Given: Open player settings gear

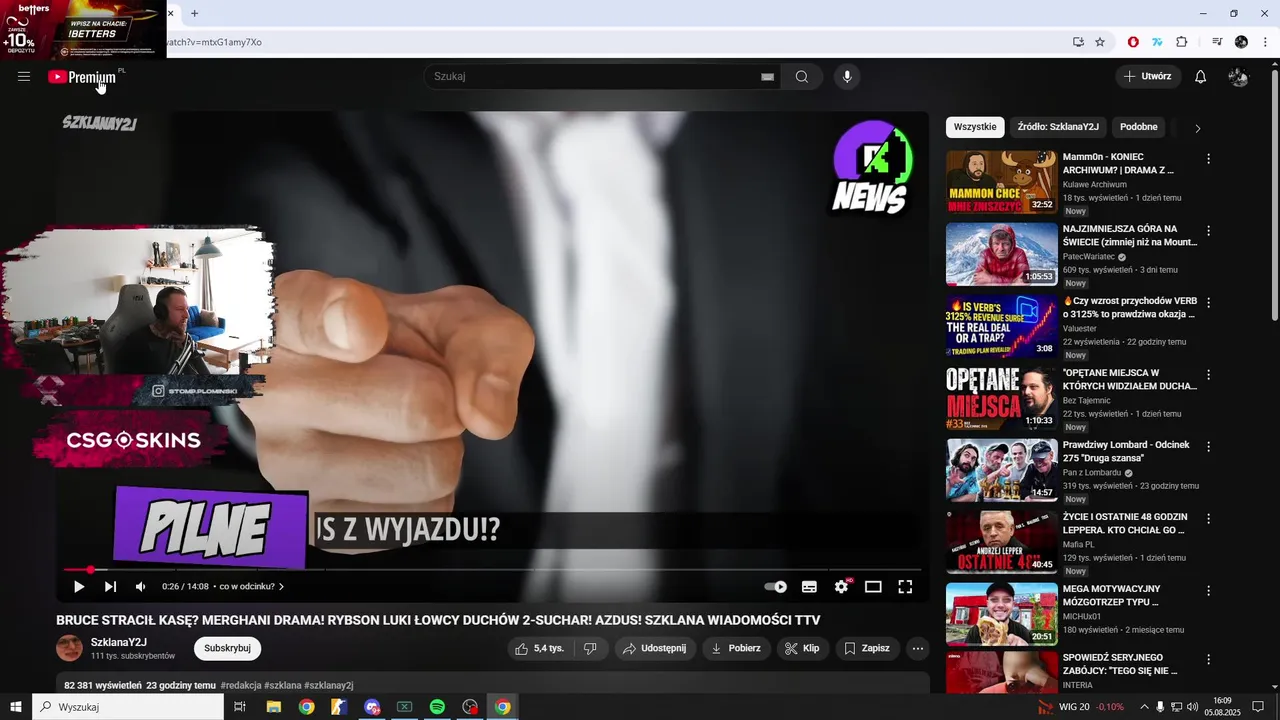Looking at the screenshot, I should (842, 587).
